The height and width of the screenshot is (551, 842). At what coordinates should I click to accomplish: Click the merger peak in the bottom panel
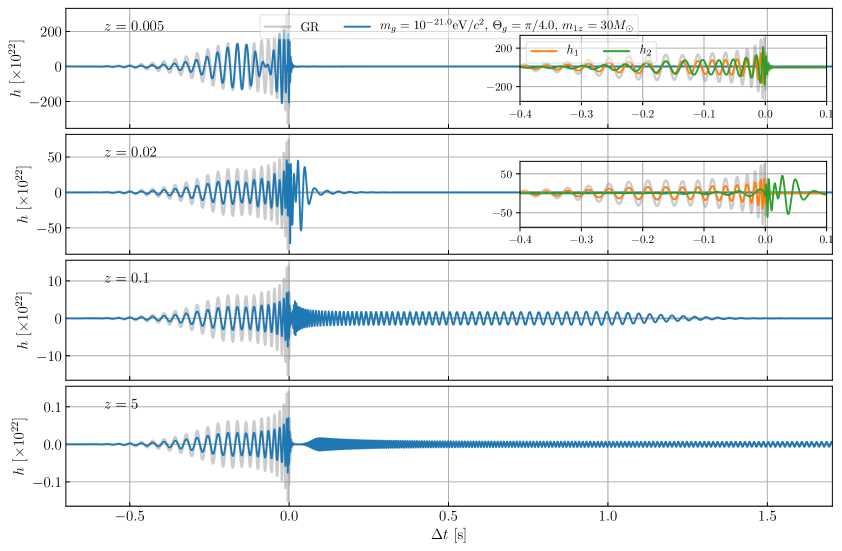pos(288,444)
